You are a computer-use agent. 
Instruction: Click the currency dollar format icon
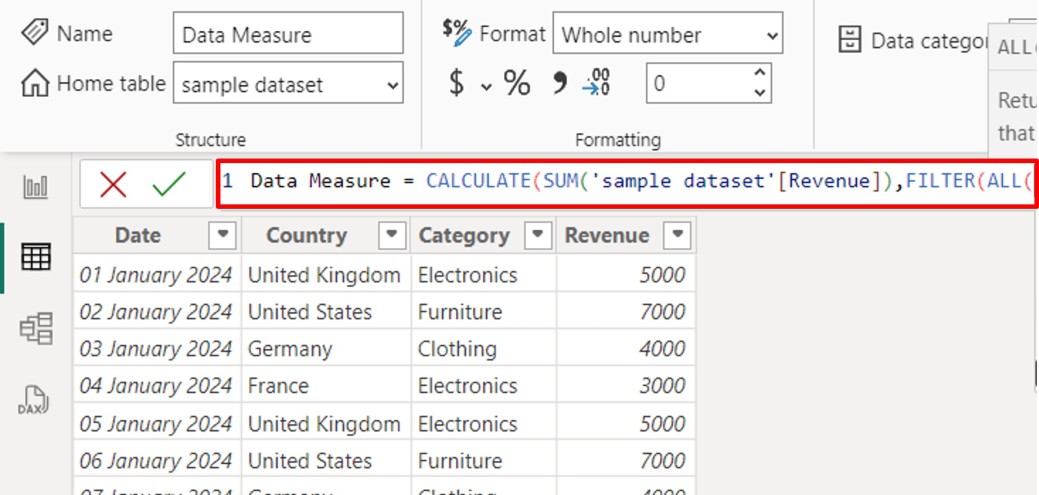tap(456, 84)
